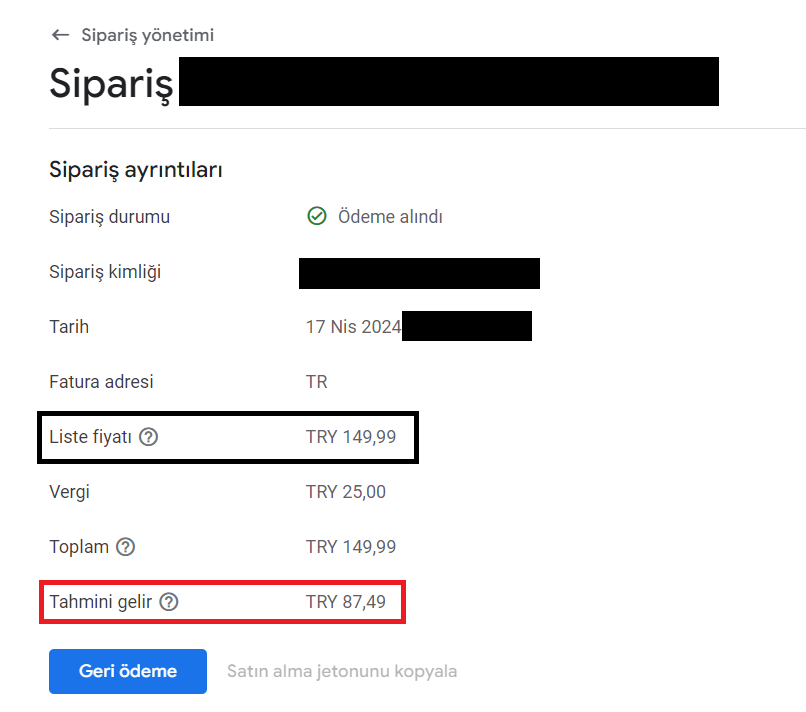
Task: Click the help icon next to Toplam
Action: [125, 547]
